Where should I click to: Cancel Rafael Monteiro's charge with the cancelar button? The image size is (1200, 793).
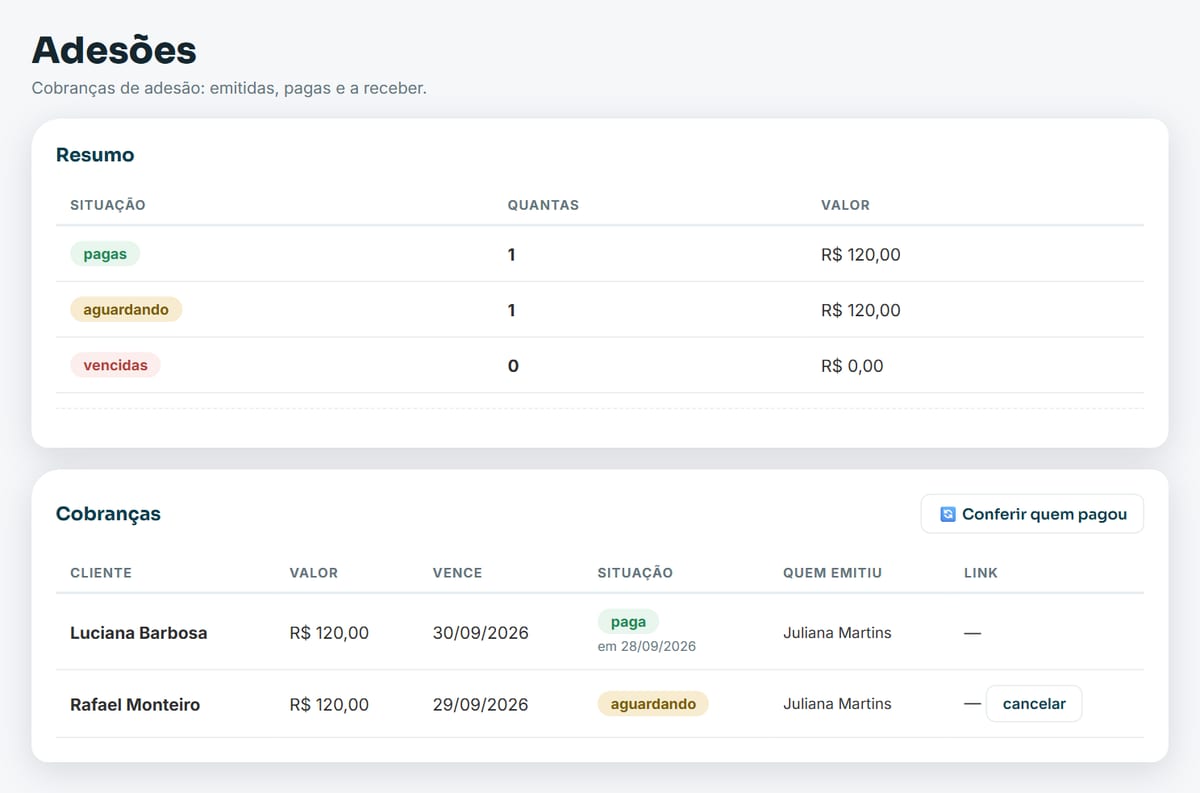(x=1034, y=704)
